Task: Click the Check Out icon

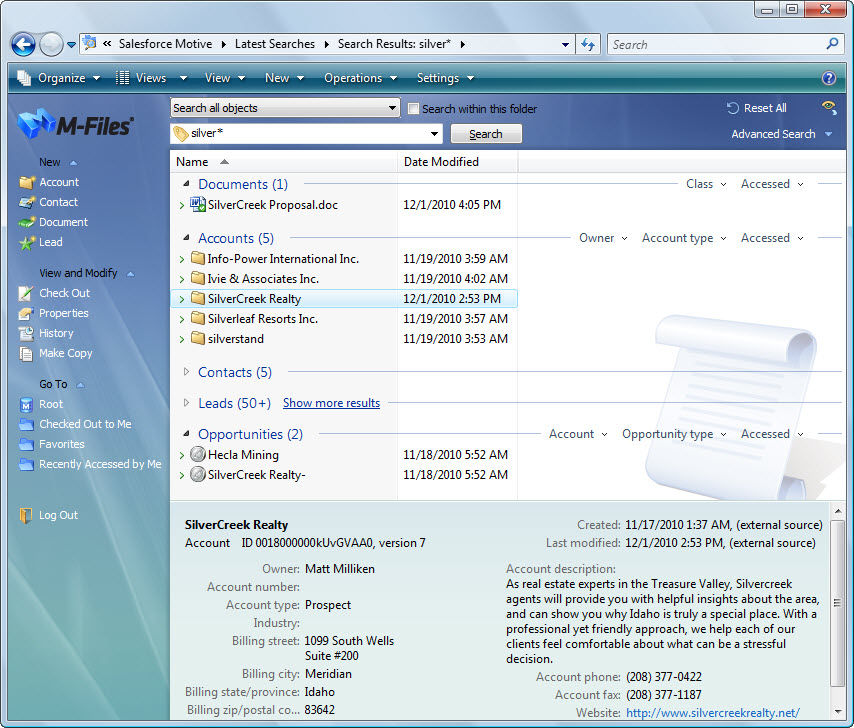Action: [x=26, y=293]
